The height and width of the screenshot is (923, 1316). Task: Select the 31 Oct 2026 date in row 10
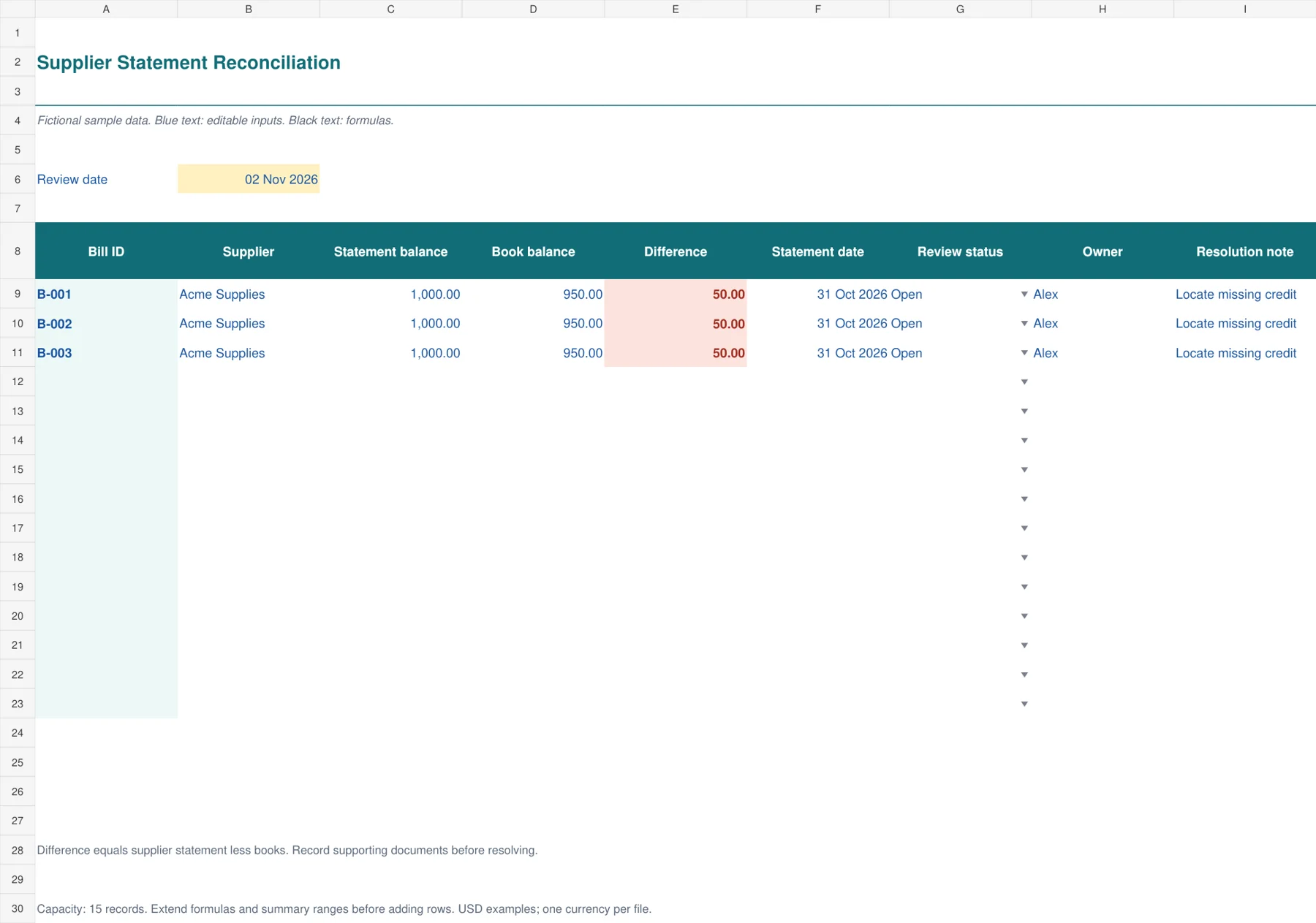pos(817,323)
